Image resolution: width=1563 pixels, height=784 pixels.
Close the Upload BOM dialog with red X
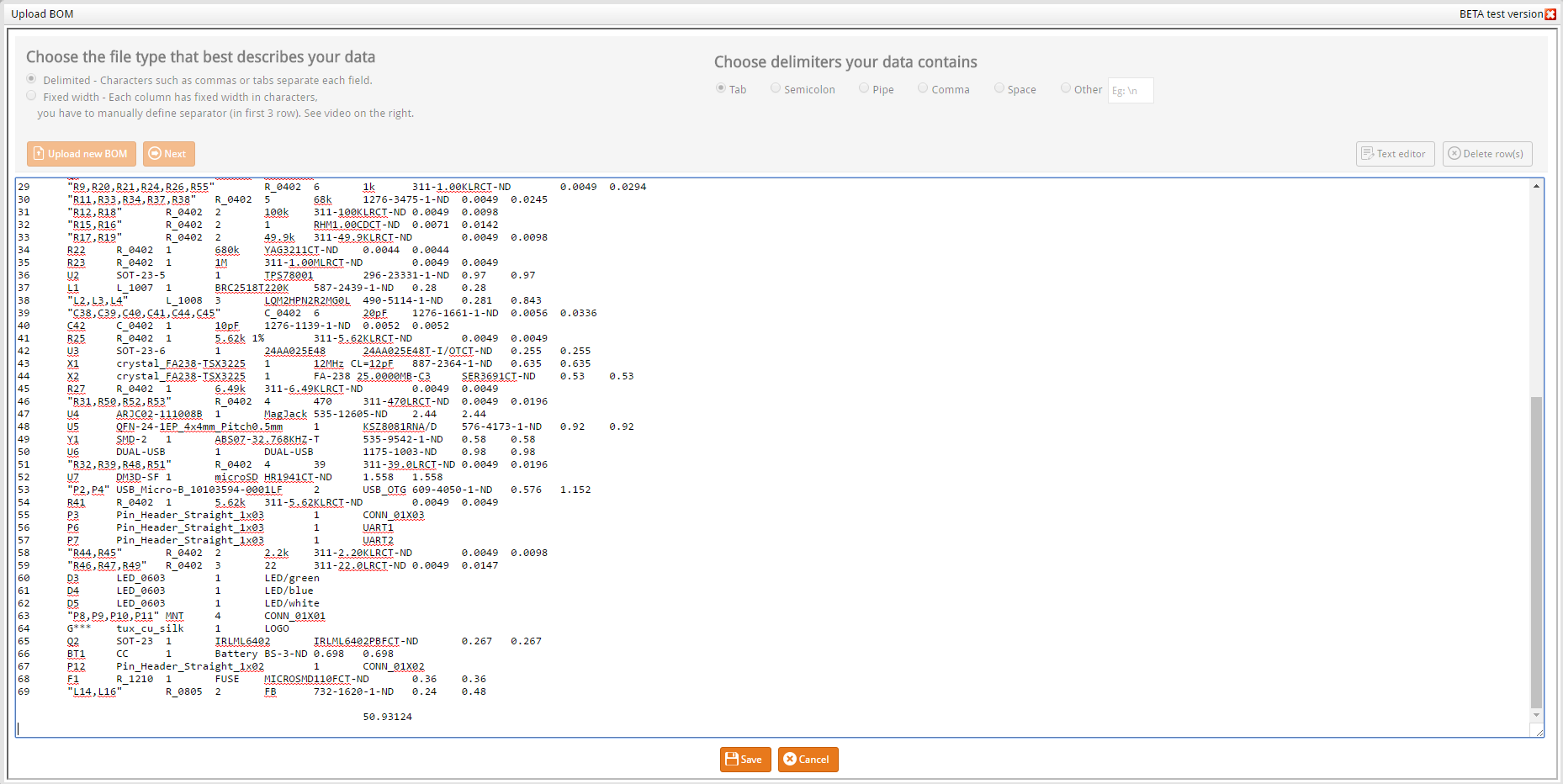tap(1550, 14)
